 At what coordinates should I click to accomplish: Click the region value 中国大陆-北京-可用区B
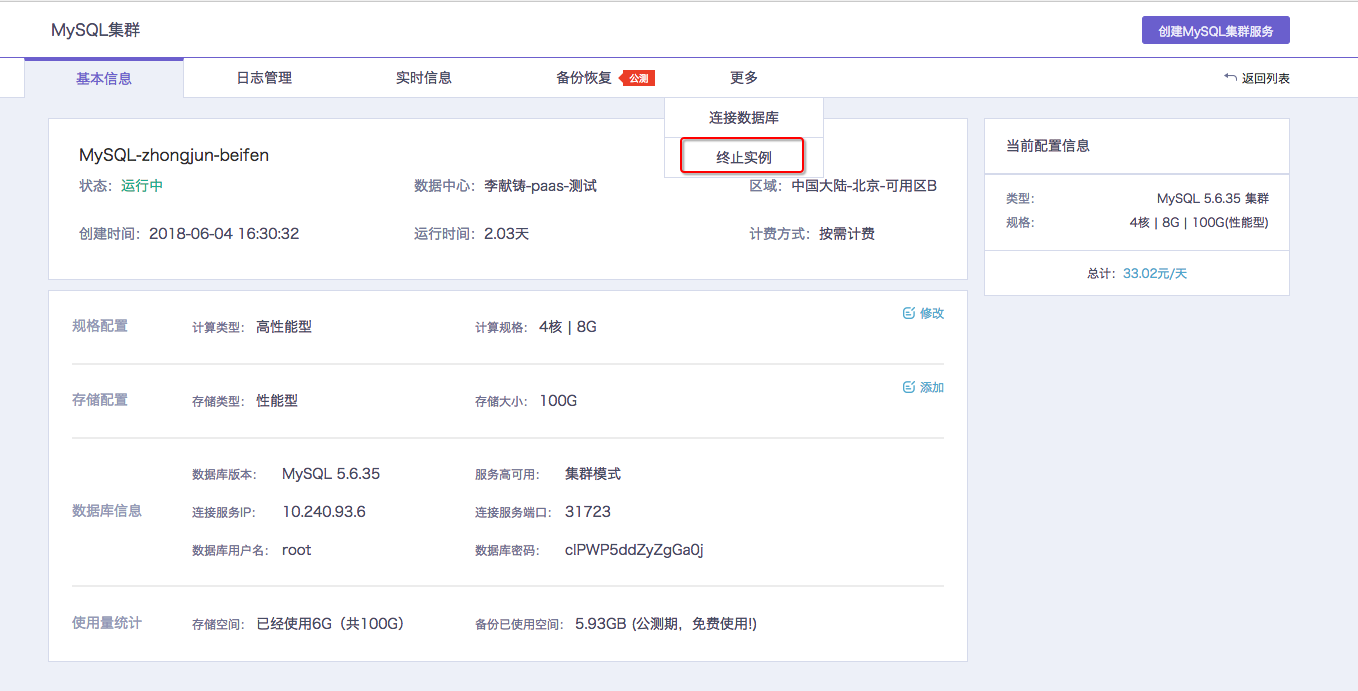pyautogui.click(x=864, y=186)
